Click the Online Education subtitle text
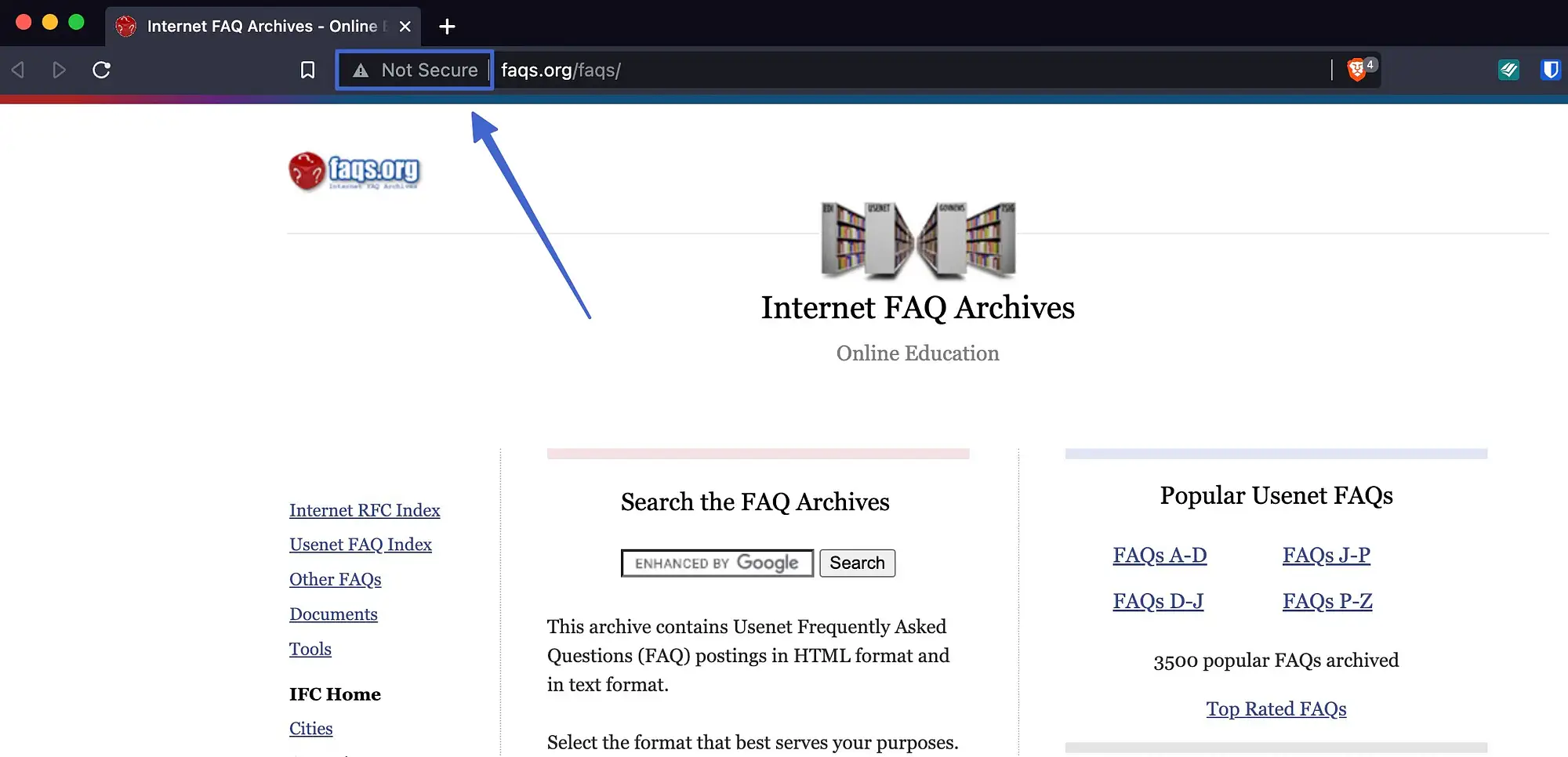 point(918,353)
